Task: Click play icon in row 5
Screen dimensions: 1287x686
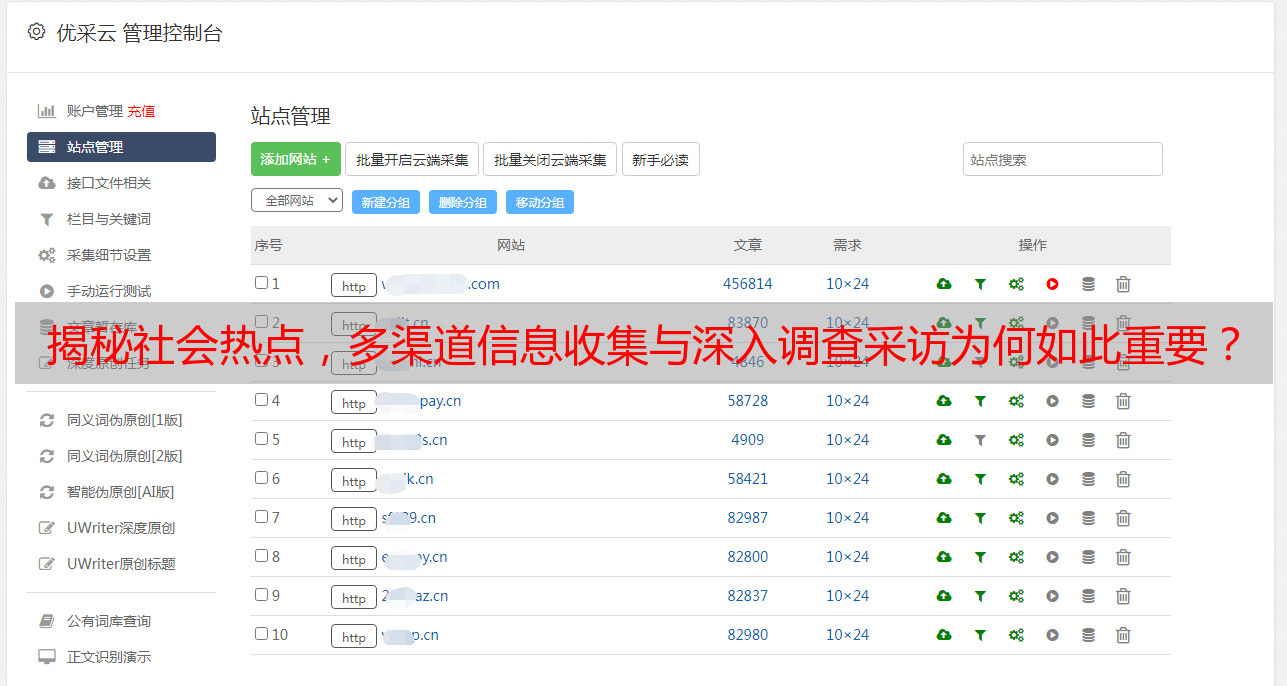Action: tap(1052, 440)
